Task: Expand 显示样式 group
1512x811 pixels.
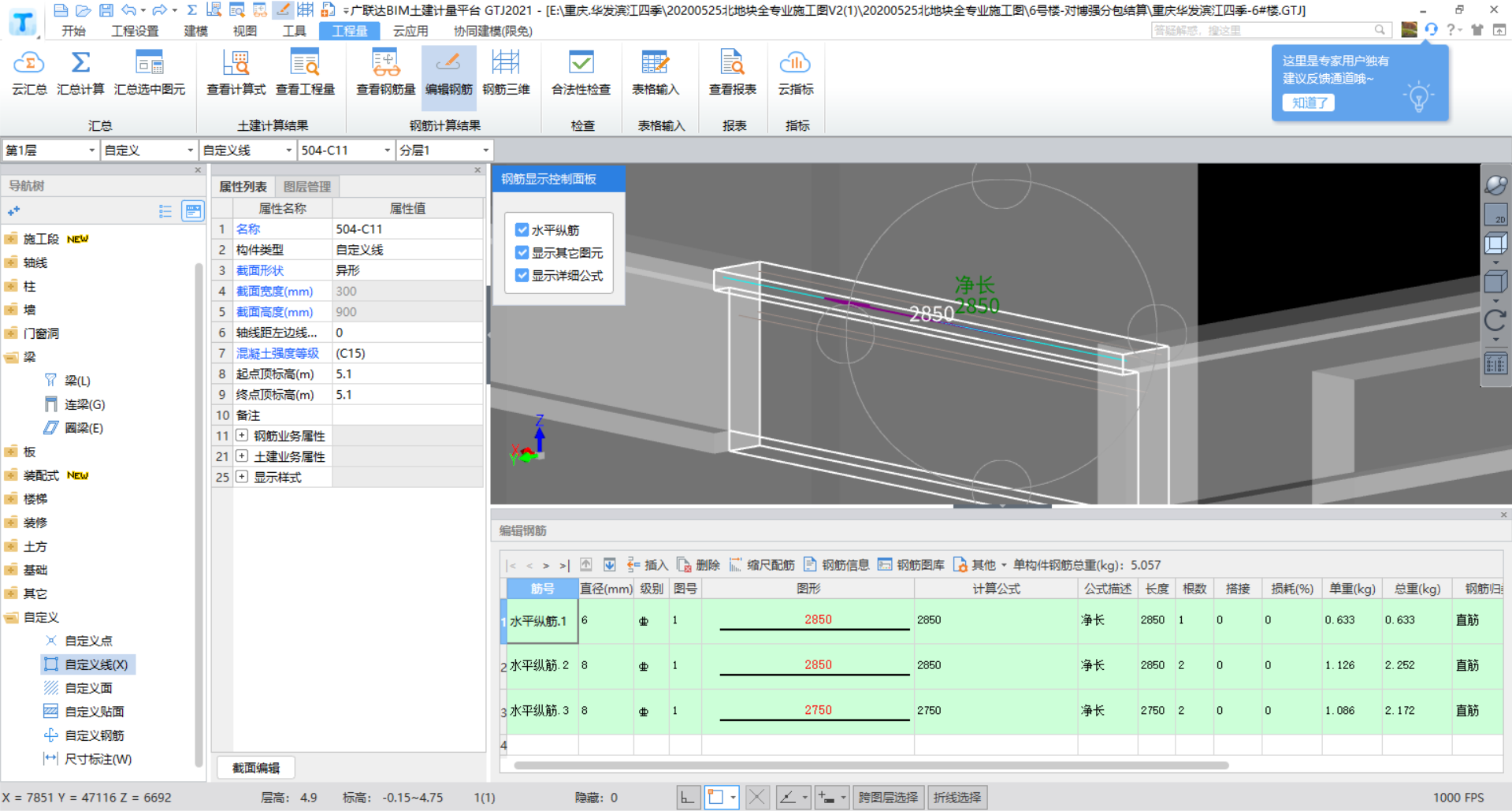Action: (242, 476)
